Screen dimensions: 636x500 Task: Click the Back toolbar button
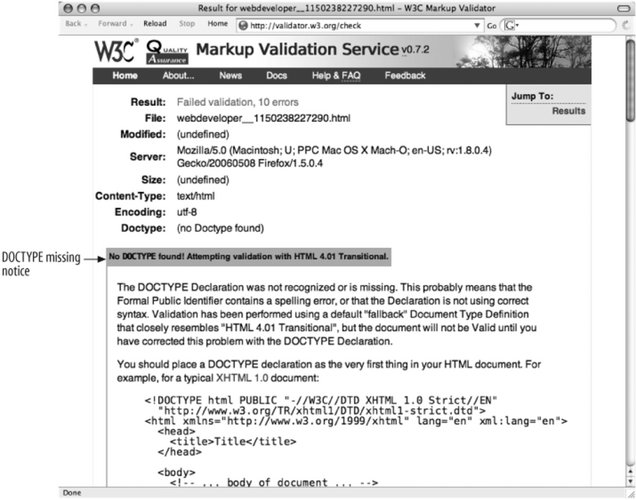point(76,24)
